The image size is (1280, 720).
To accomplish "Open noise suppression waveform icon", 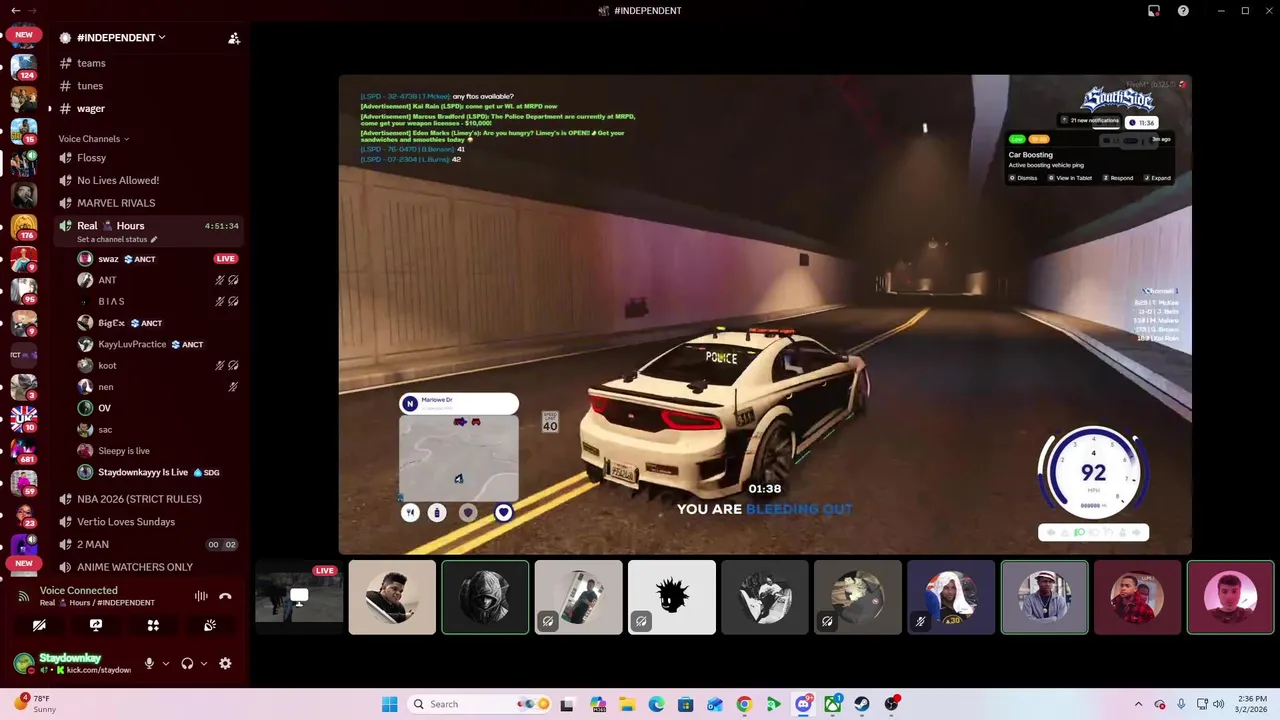I will pos(201,596).
